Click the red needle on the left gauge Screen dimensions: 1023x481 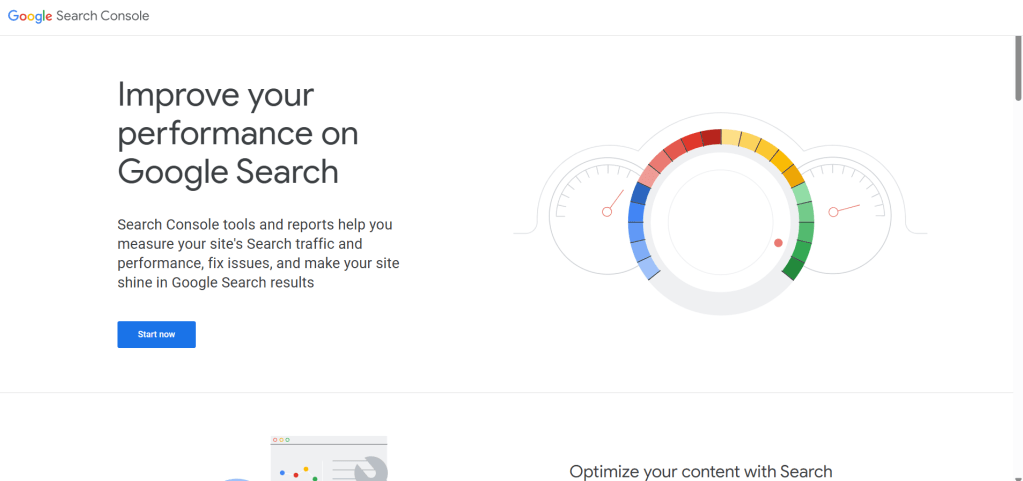(614, 201)
